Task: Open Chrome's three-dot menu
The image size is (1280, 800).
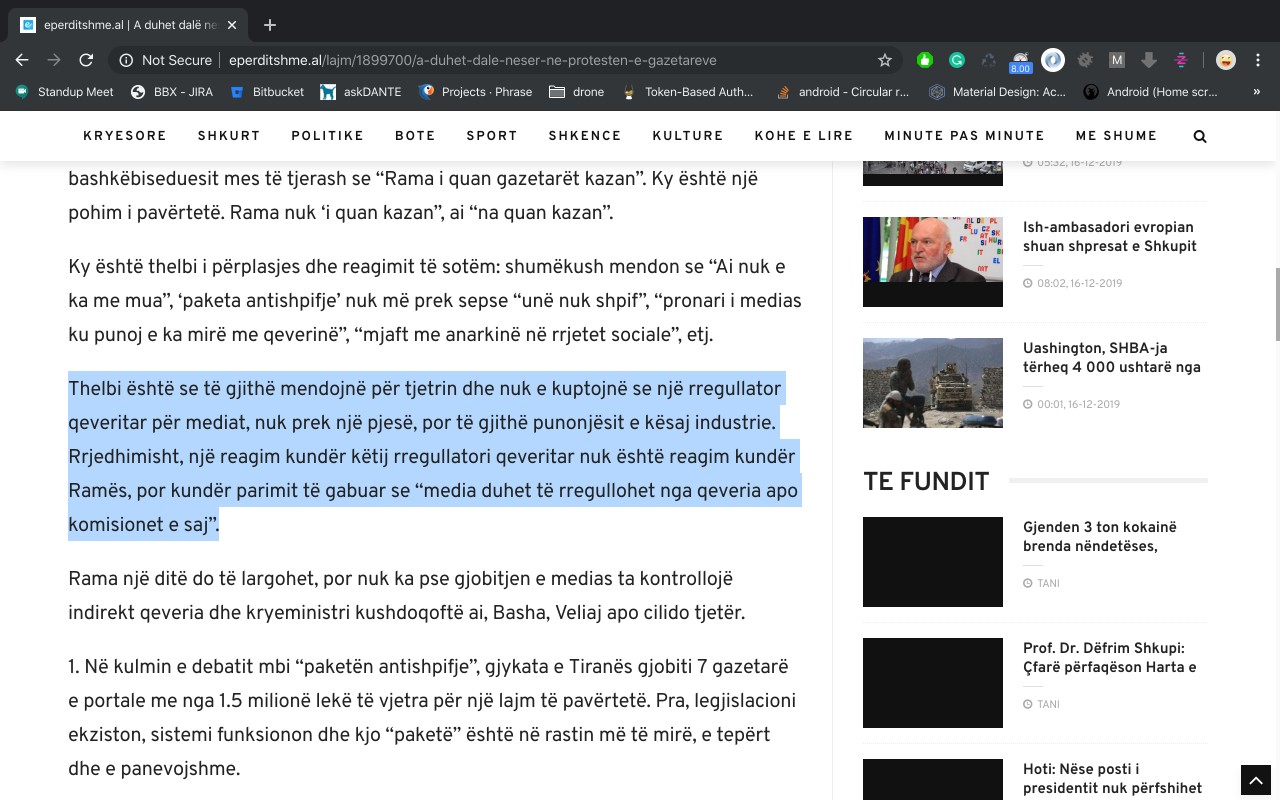Action: coord(1259,60)
